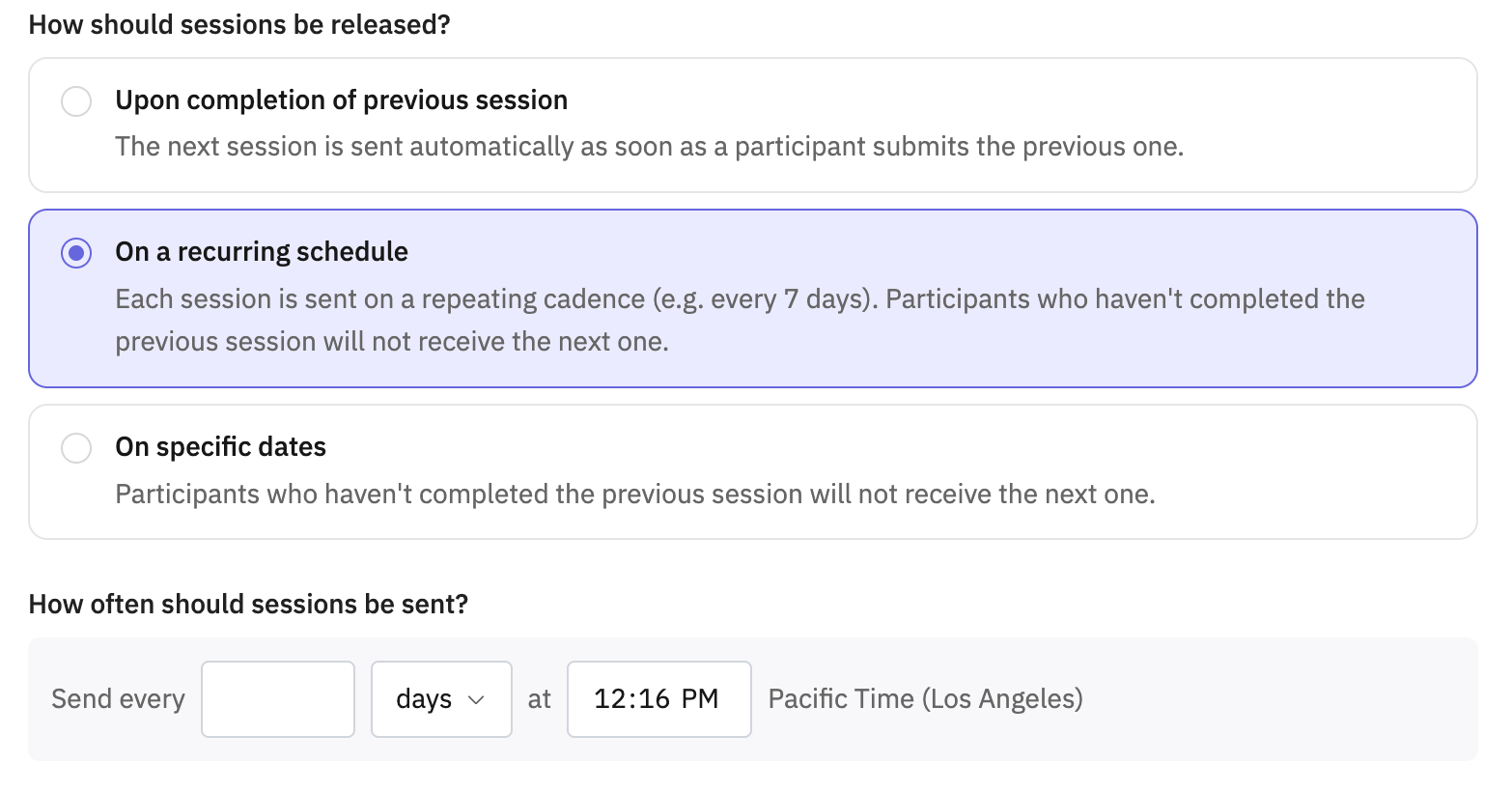Click the description starting 'Each session is sent'
This screenshot has height=792, width=1512.
coord(741,320)
